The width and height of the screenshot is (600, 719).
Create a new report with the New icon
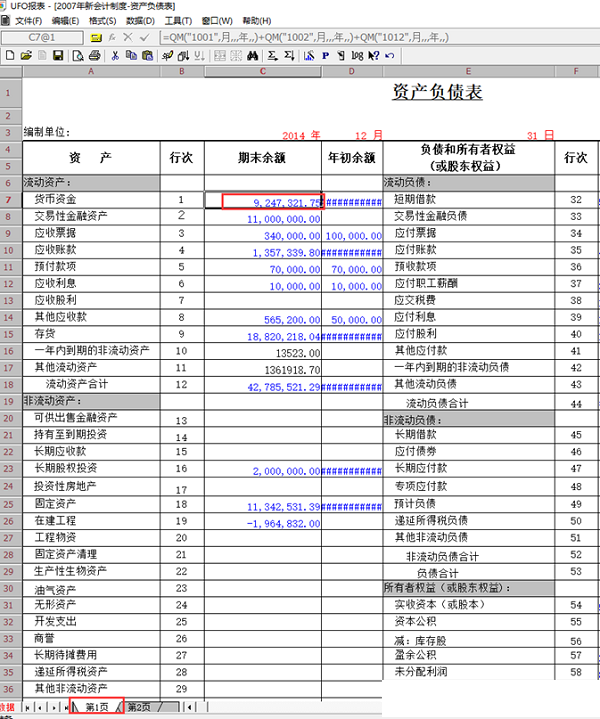click(10, 55)
